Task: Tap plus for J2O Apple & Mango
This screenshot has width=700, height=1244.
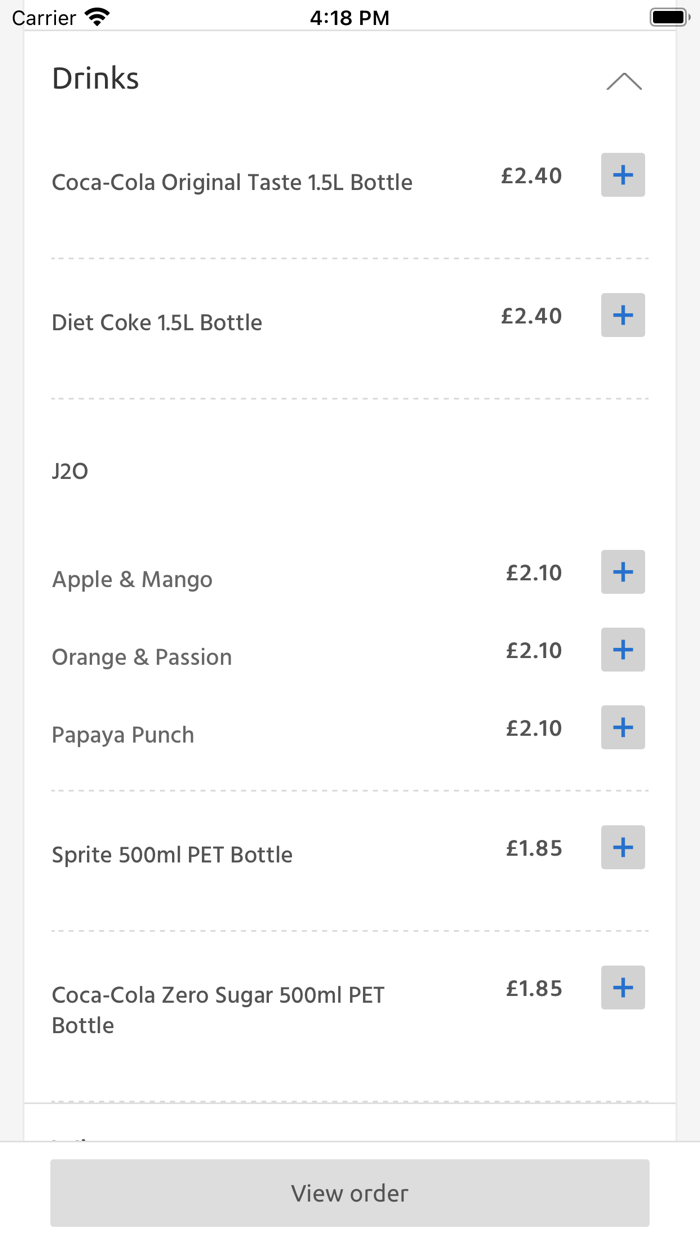Action: coord(622,572)
